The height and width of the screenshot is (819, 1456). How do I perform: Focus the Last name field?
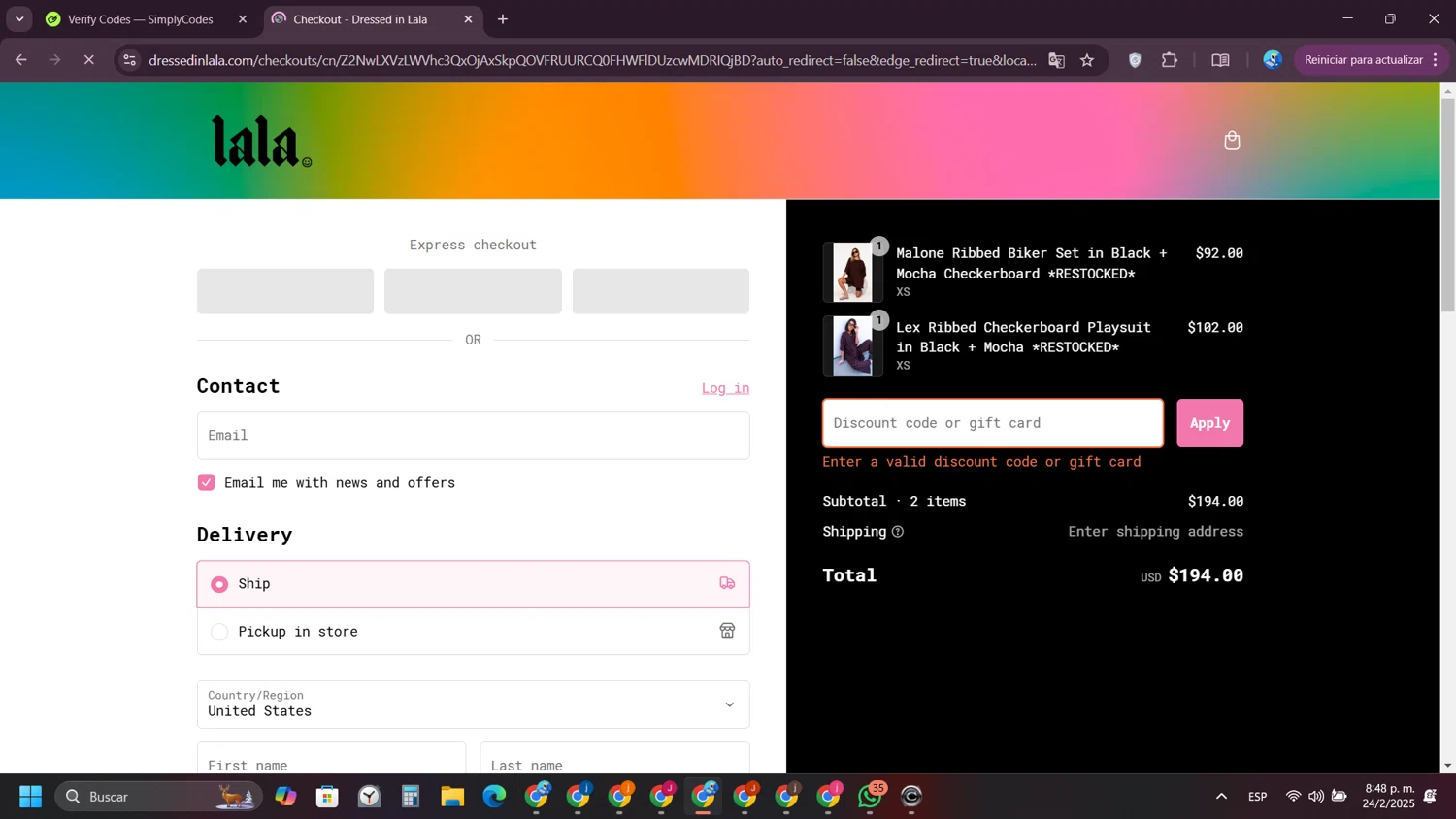click(x=614, y=758)
